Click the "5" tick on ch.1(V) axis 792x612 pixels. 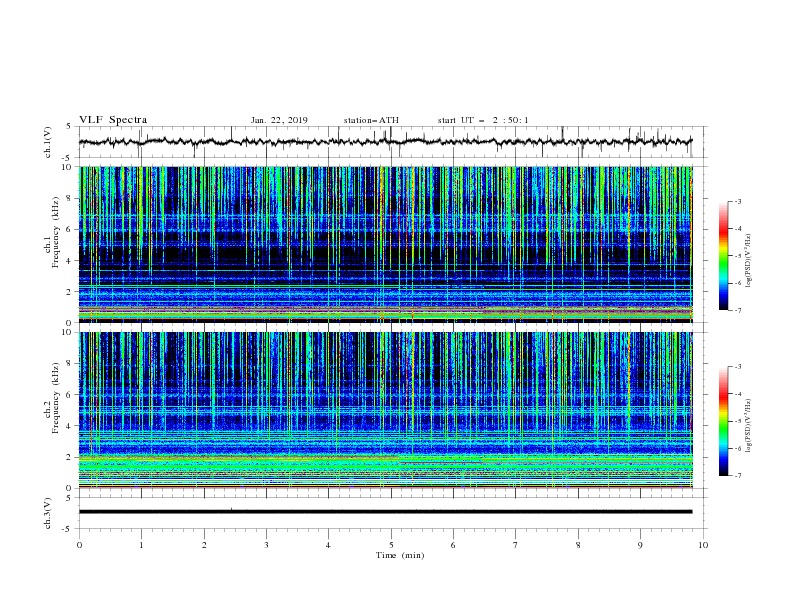click(69, 126)
